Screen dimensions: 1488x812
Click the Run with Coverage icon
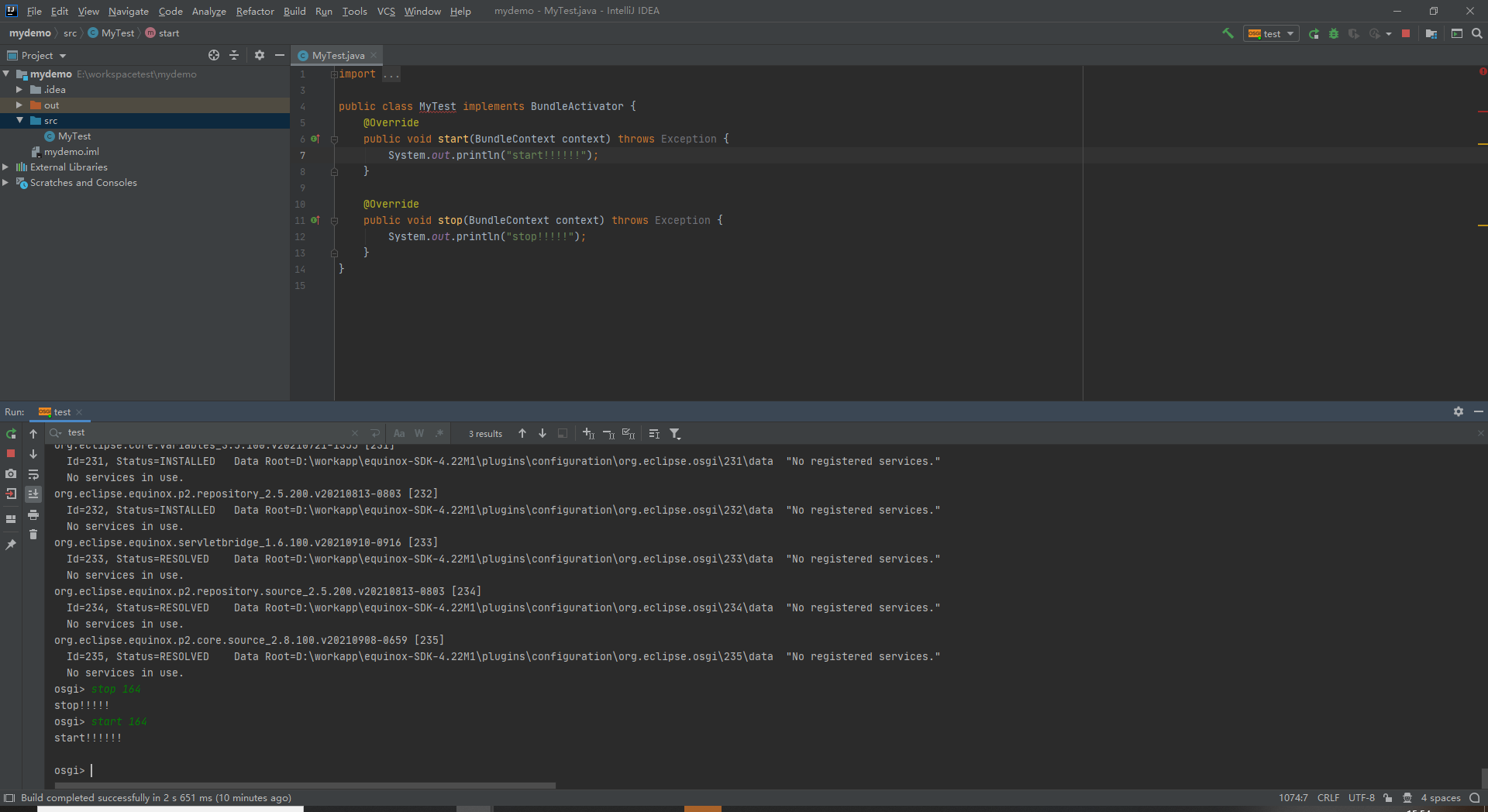[1354, 33]
